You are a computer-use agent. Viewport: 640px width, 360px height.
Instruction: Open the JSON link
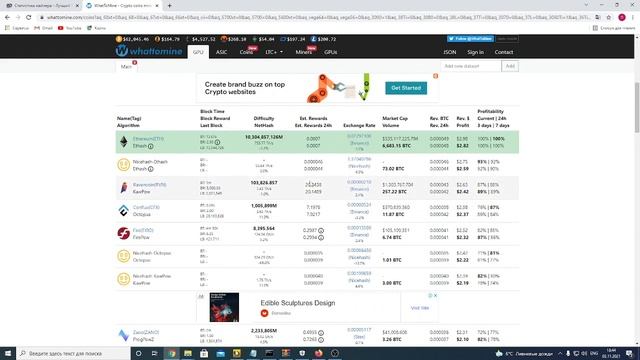tap(450, 52)
